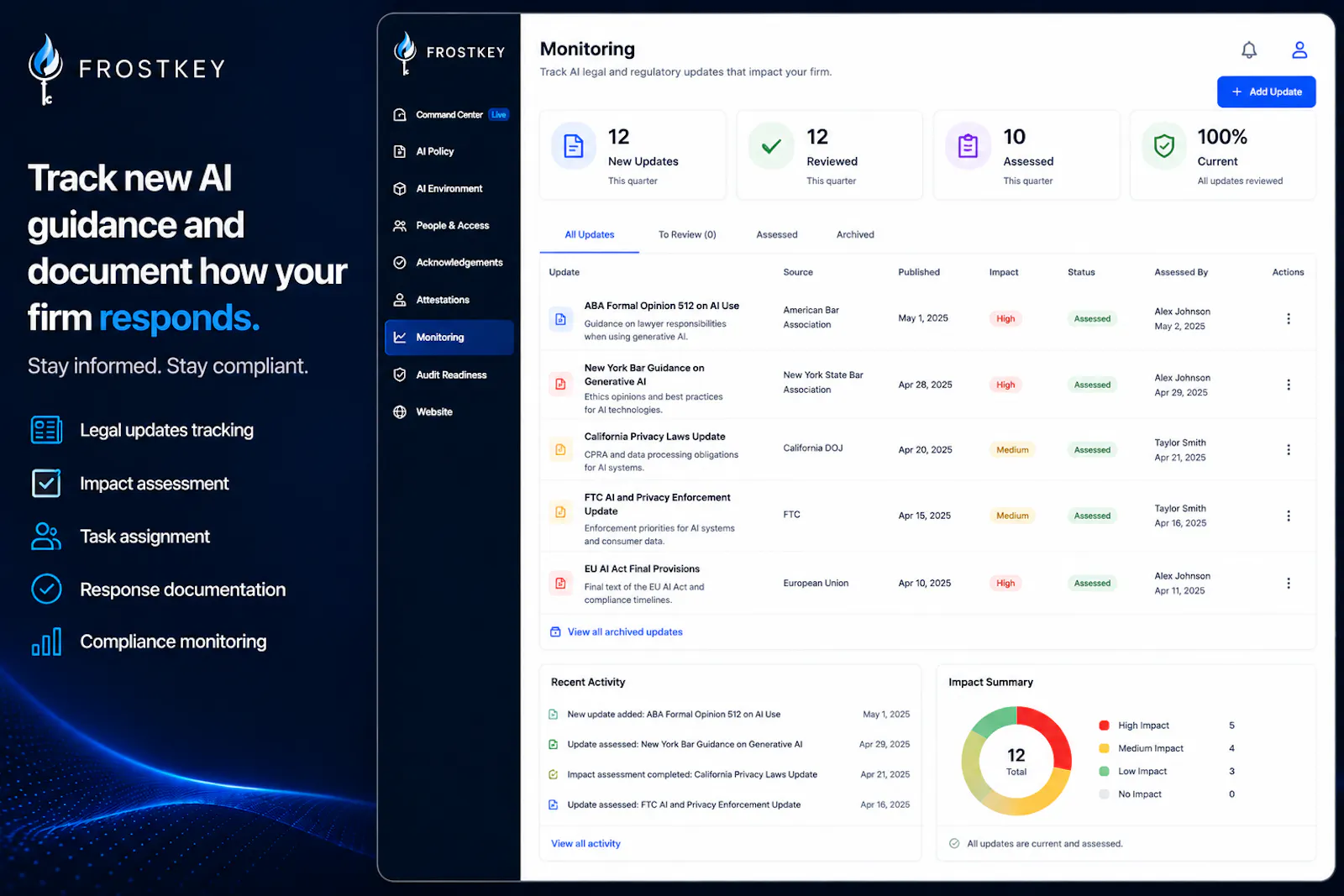
Task: Click the Assessed card clipboard icon
Action: click(x=968, y=146)
